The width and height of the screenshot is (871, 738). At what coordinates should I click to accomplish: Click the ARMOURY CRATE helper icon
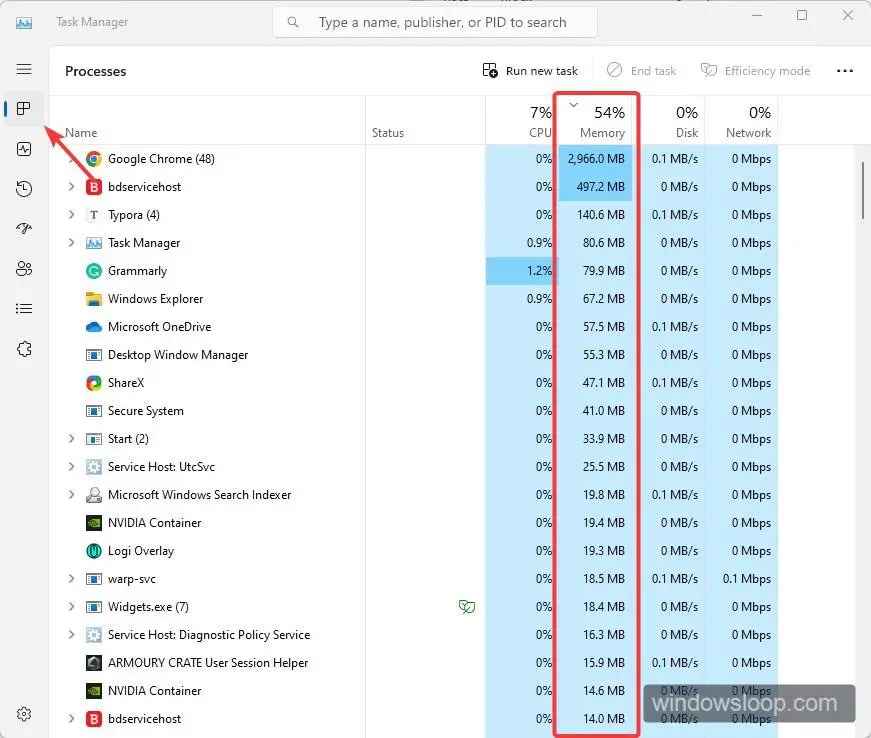coord(94,662)
